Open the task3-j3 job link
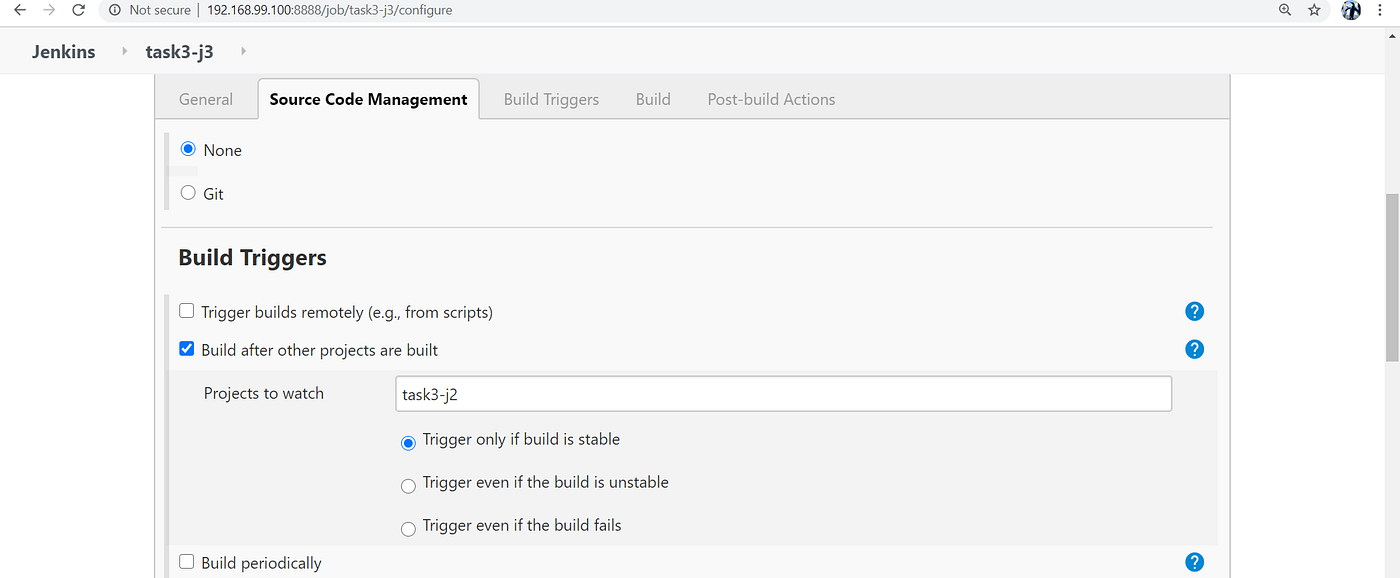Screen dimensions: 1400x578 (179, 51)
